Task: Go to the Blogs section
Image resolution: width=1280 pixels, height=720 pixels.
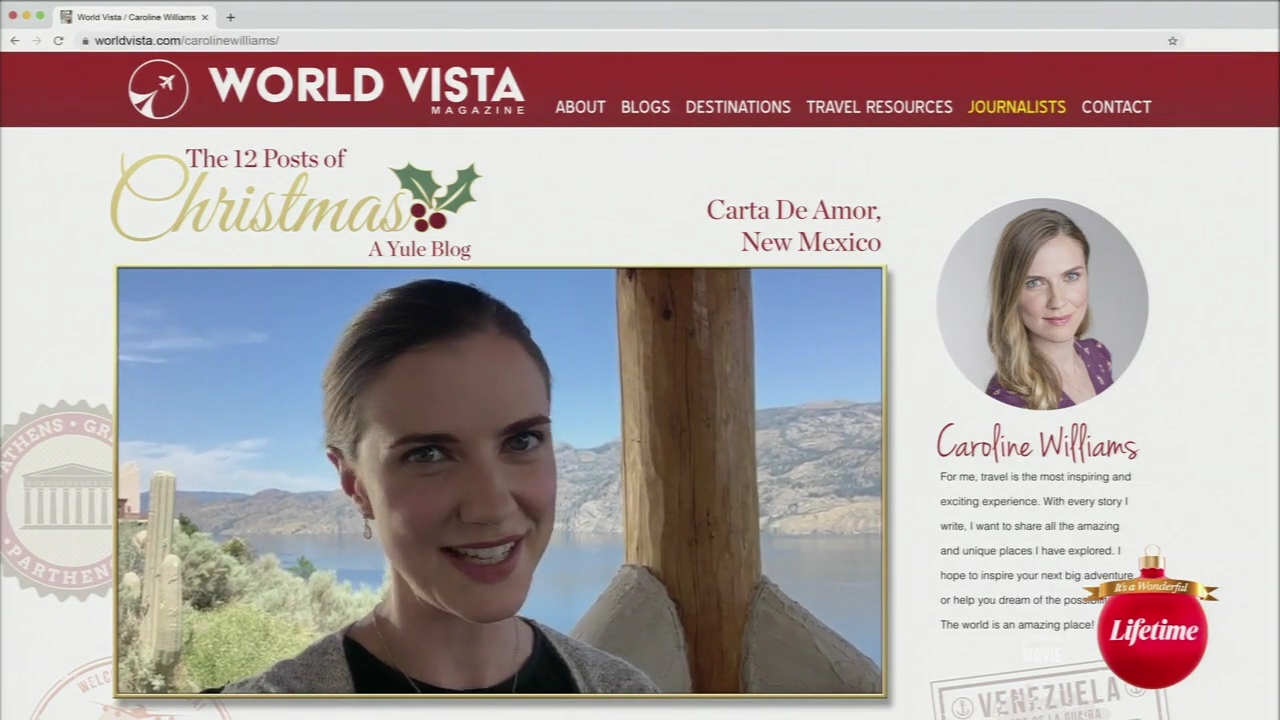Action: (645, 107)
